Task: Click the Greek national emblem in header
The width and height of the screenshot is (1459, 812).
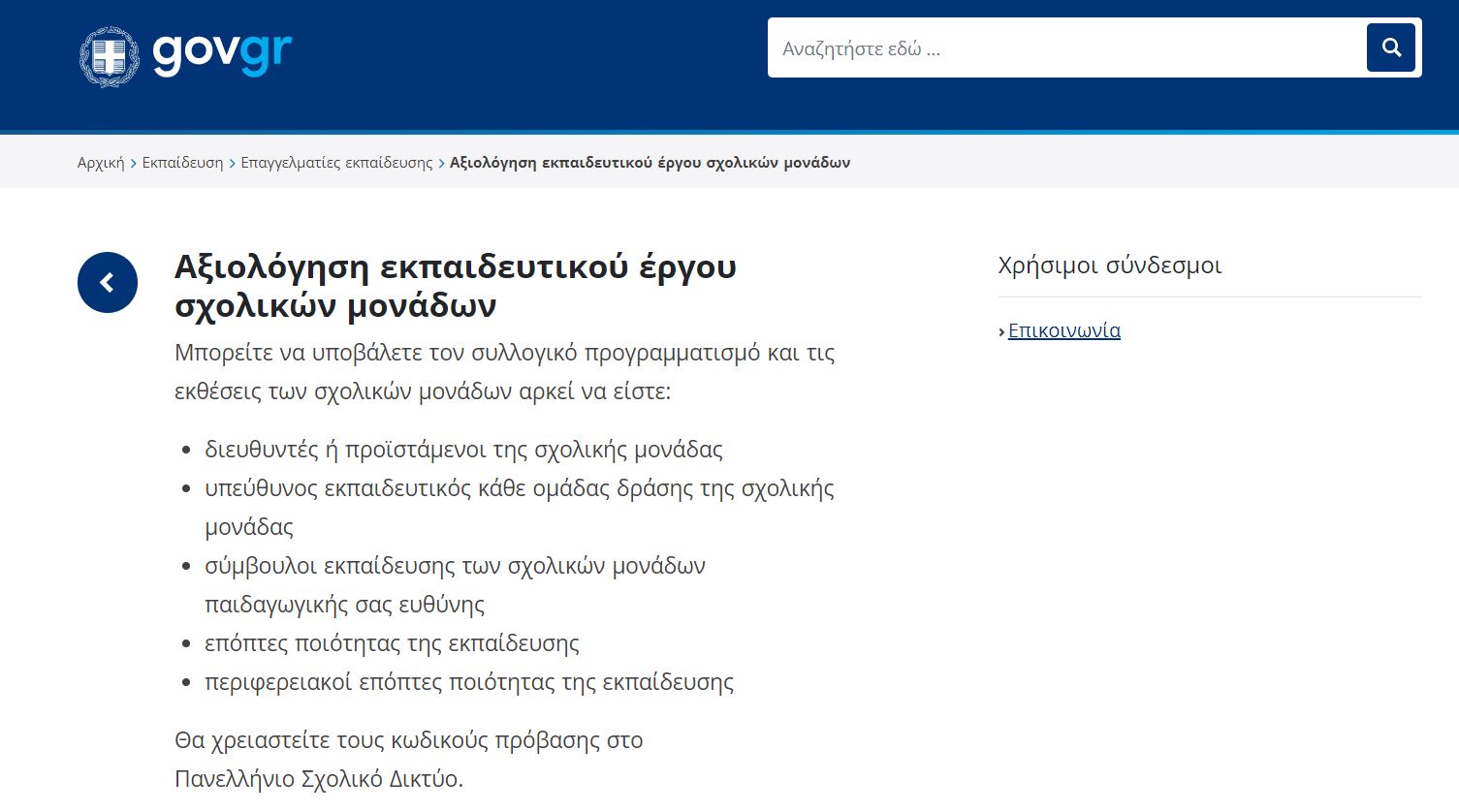Action: pyautogui.click(x=109, y=57)
